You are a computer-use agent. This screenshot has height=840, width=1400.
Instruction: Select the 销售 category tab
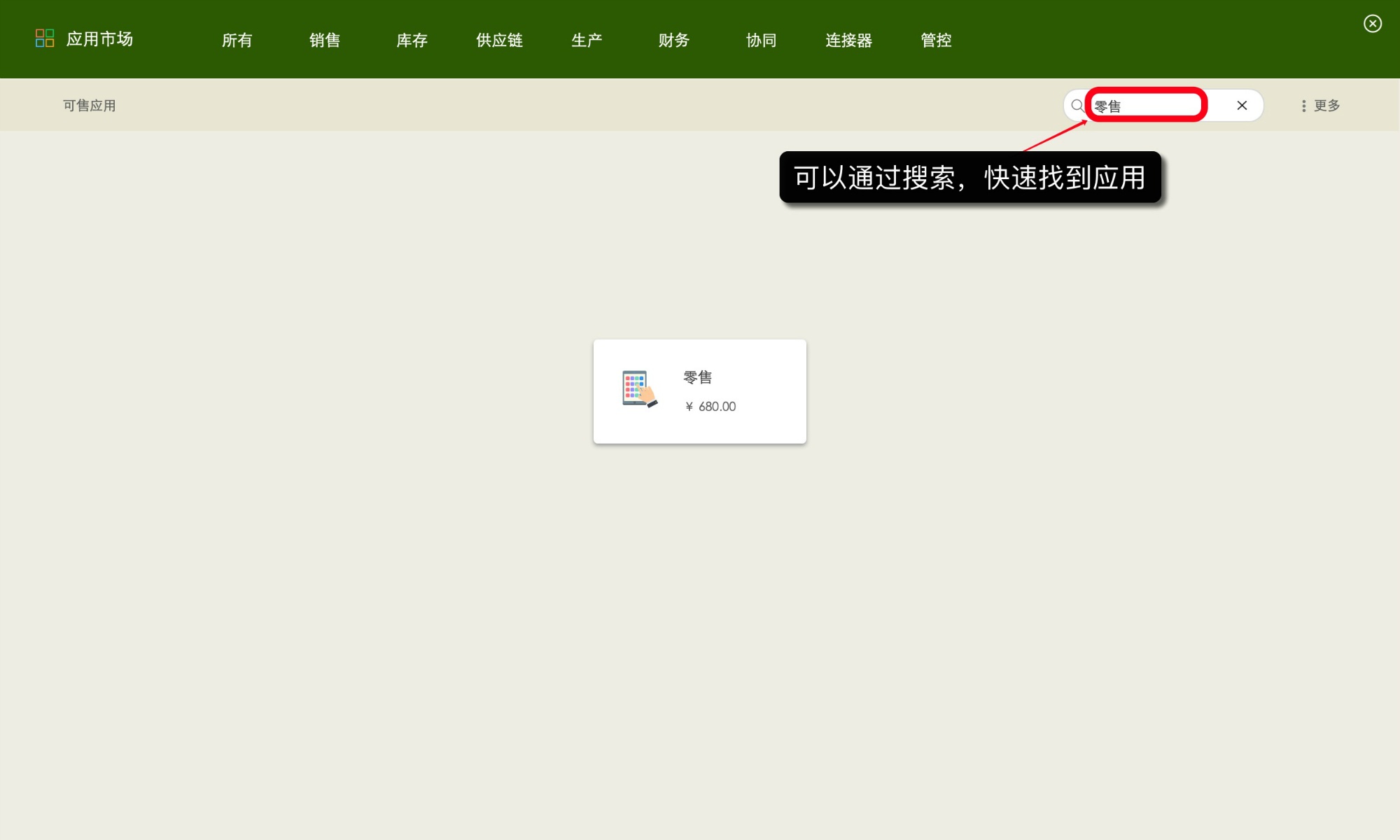click(325, 40)
